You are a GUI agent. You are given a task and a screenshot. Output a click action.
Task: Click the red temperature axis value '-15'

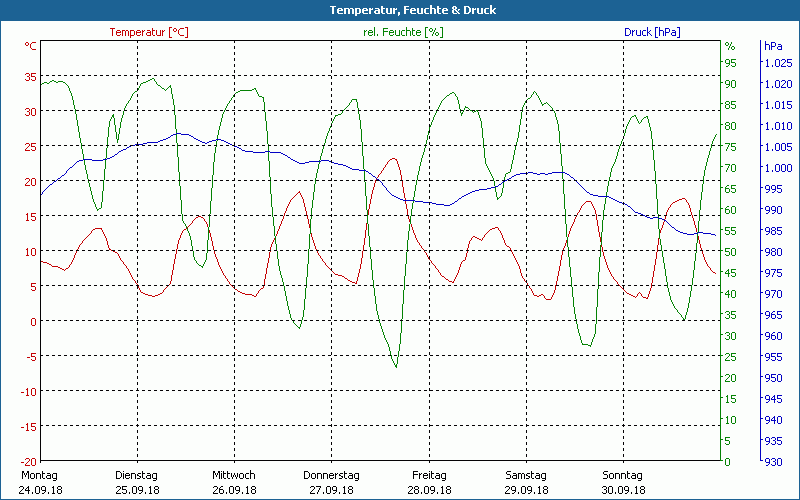29,427
